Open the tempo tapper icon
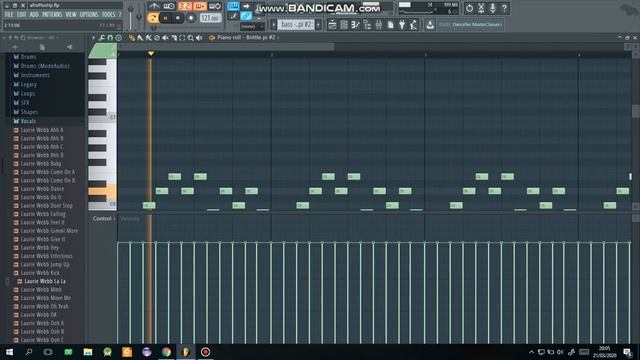This screenshot has height=360, width=640. [413, 25]
